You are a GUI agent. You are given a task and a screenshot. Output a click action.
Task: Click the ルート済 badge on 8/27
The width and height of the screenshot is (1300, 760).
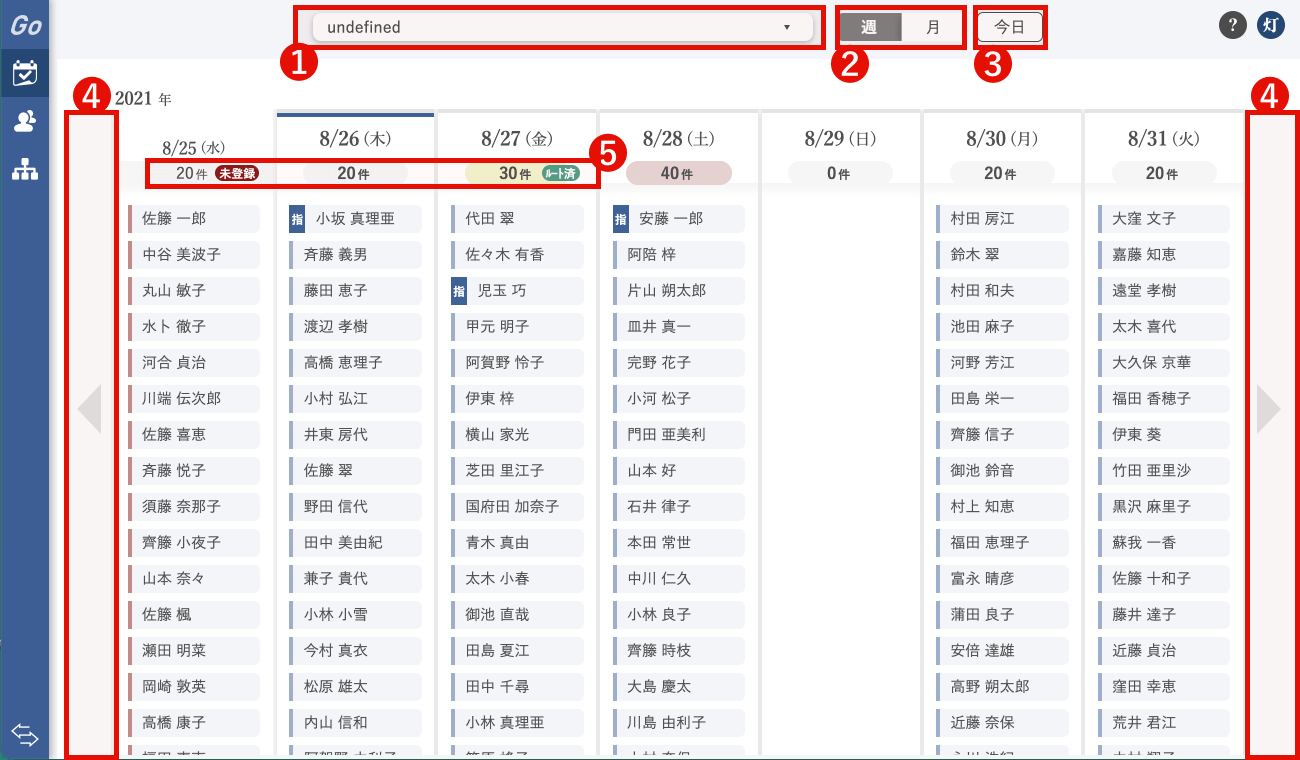562,173
